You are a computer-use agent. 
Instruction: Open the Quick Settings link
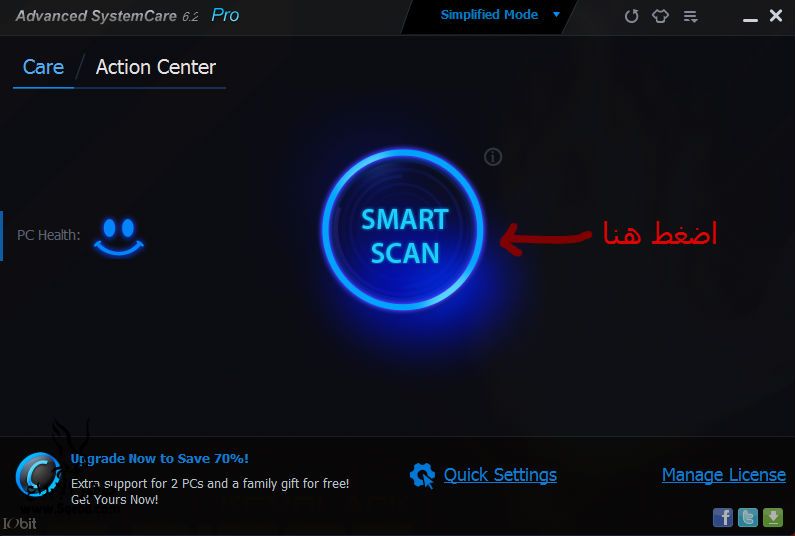click(x=500, y=475)
